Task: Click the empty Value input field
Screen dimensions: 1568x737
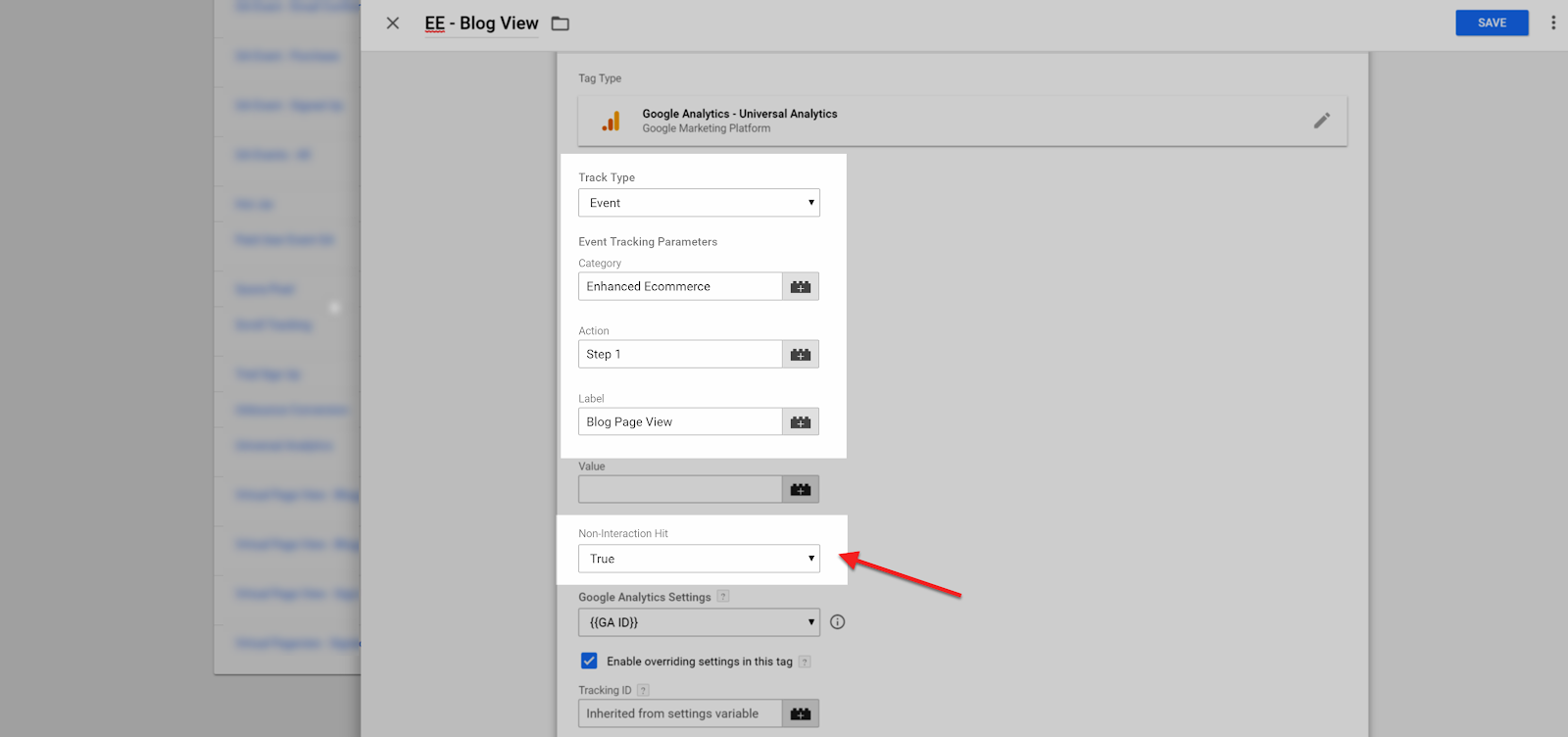Action: (680, 489)
